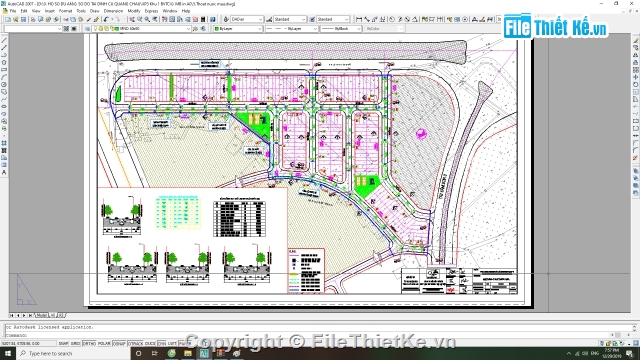Open the Help question-mark icon
The height and width of the screenshot is (360, 640).
pos(213,19)
